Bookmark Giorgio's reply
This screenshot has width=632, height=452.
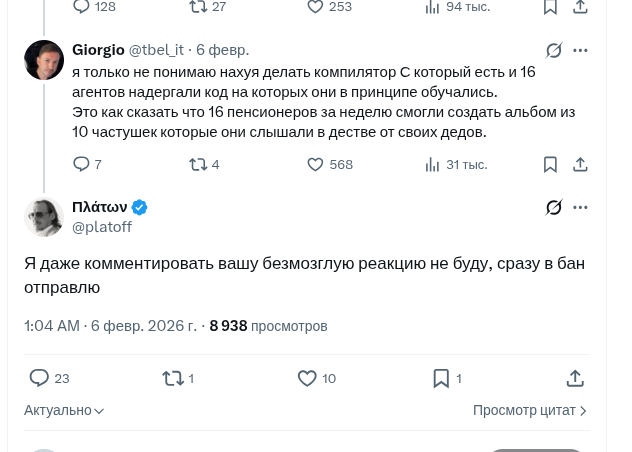(x=550, y=164)
